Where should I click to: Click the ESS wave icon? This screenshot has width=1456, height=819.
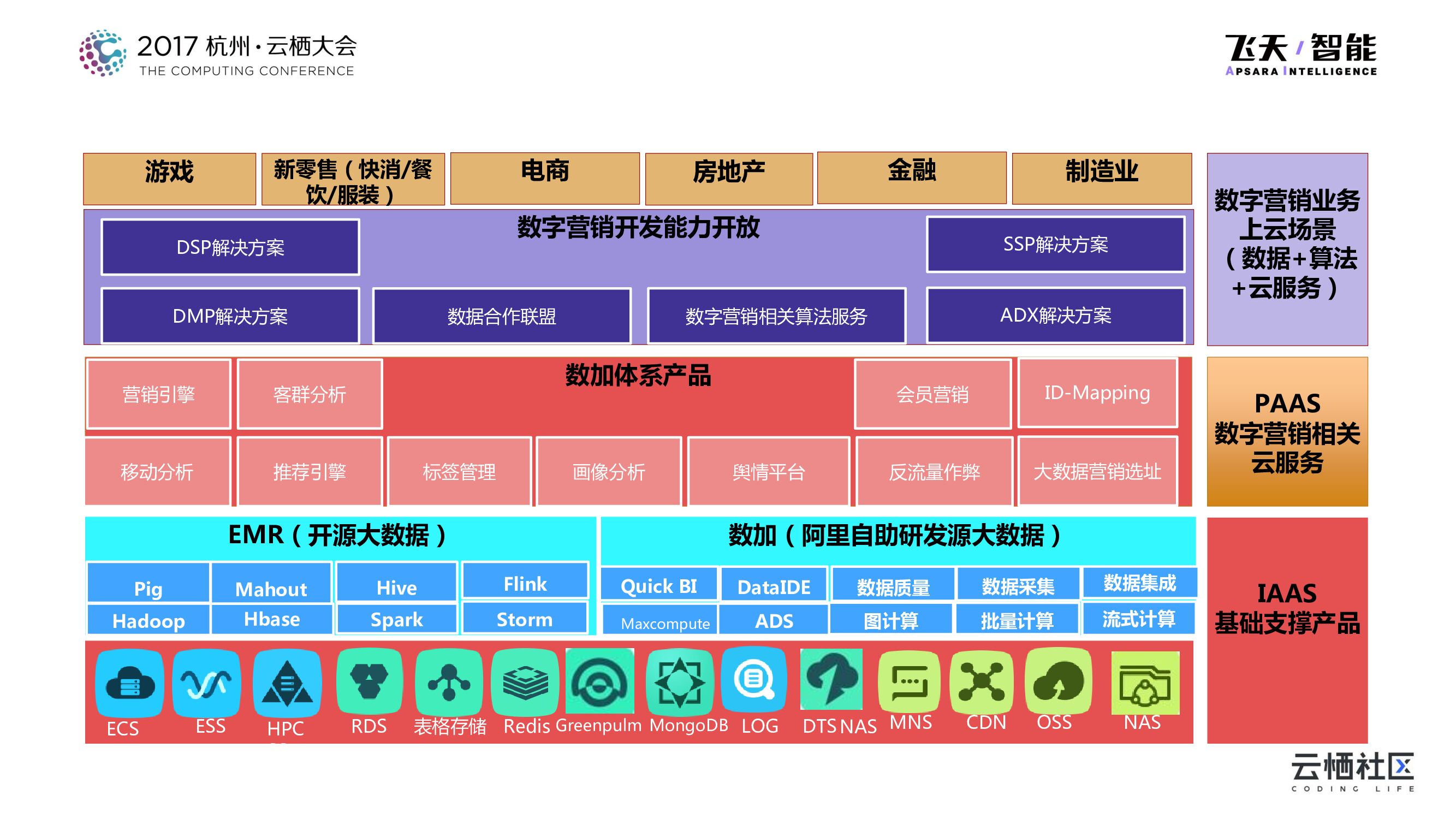[206, 684]
